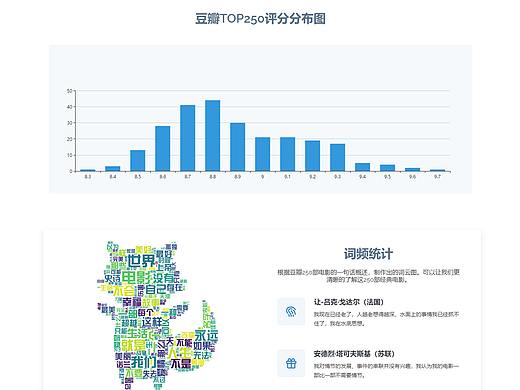Click the y-axis value 40

[69, 107]
